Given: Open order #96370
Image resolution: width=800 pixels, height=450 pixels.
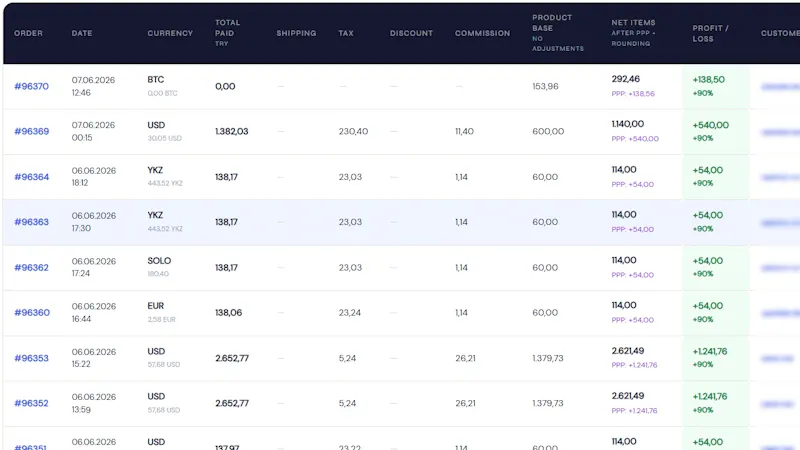Looking at the screenshot, I should pyautogui.click(x=31, y=86).
